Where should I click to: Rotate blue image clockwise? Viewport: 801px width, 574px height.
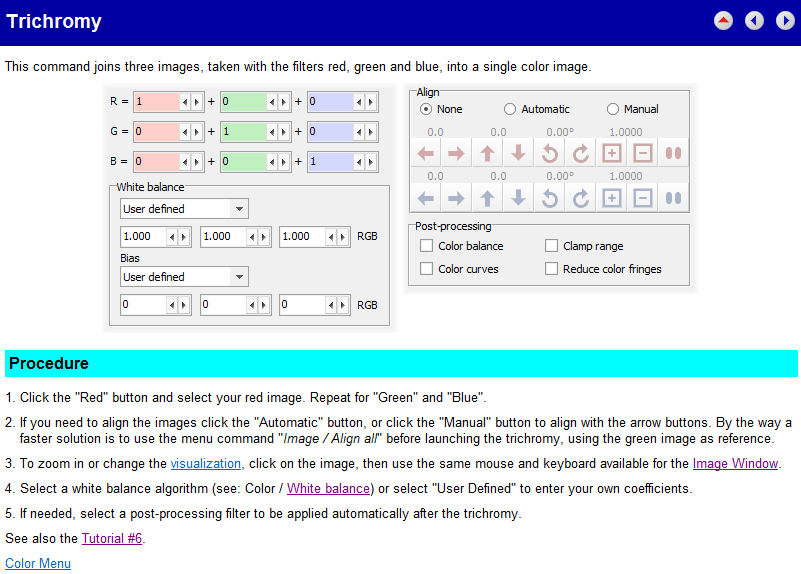tap(580, 198)
